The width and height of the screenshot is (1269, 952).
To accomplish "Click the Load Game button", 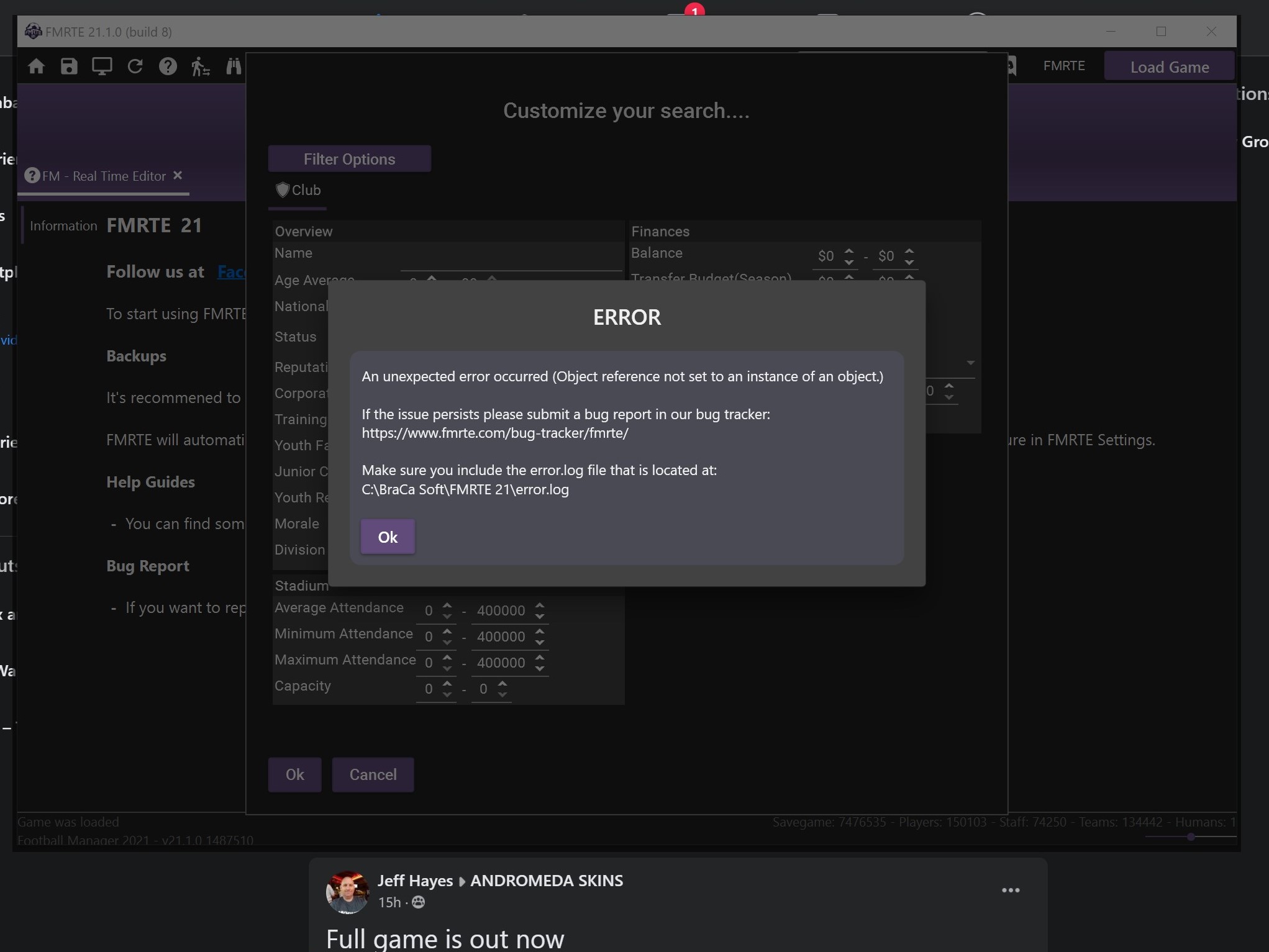I will (1169, 67).
